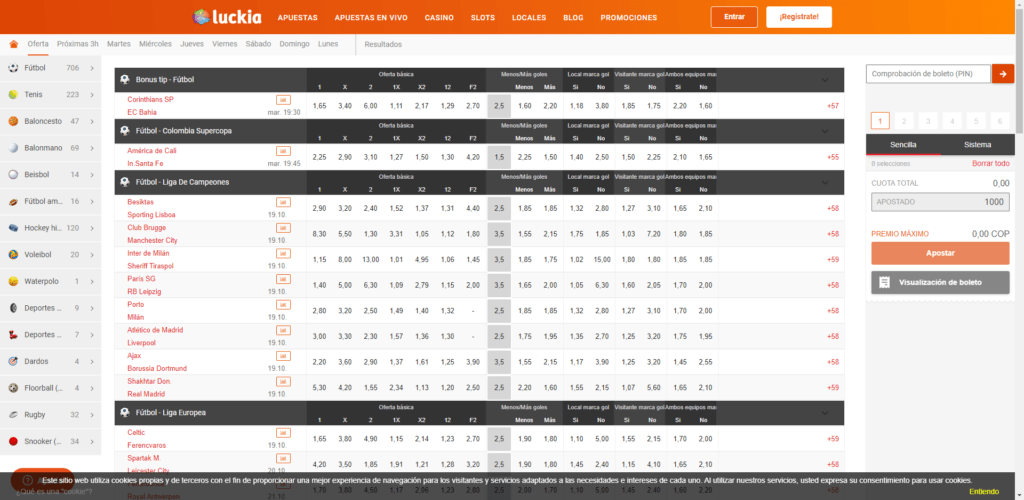Submit PIN check with orange arrow button

1003,73
